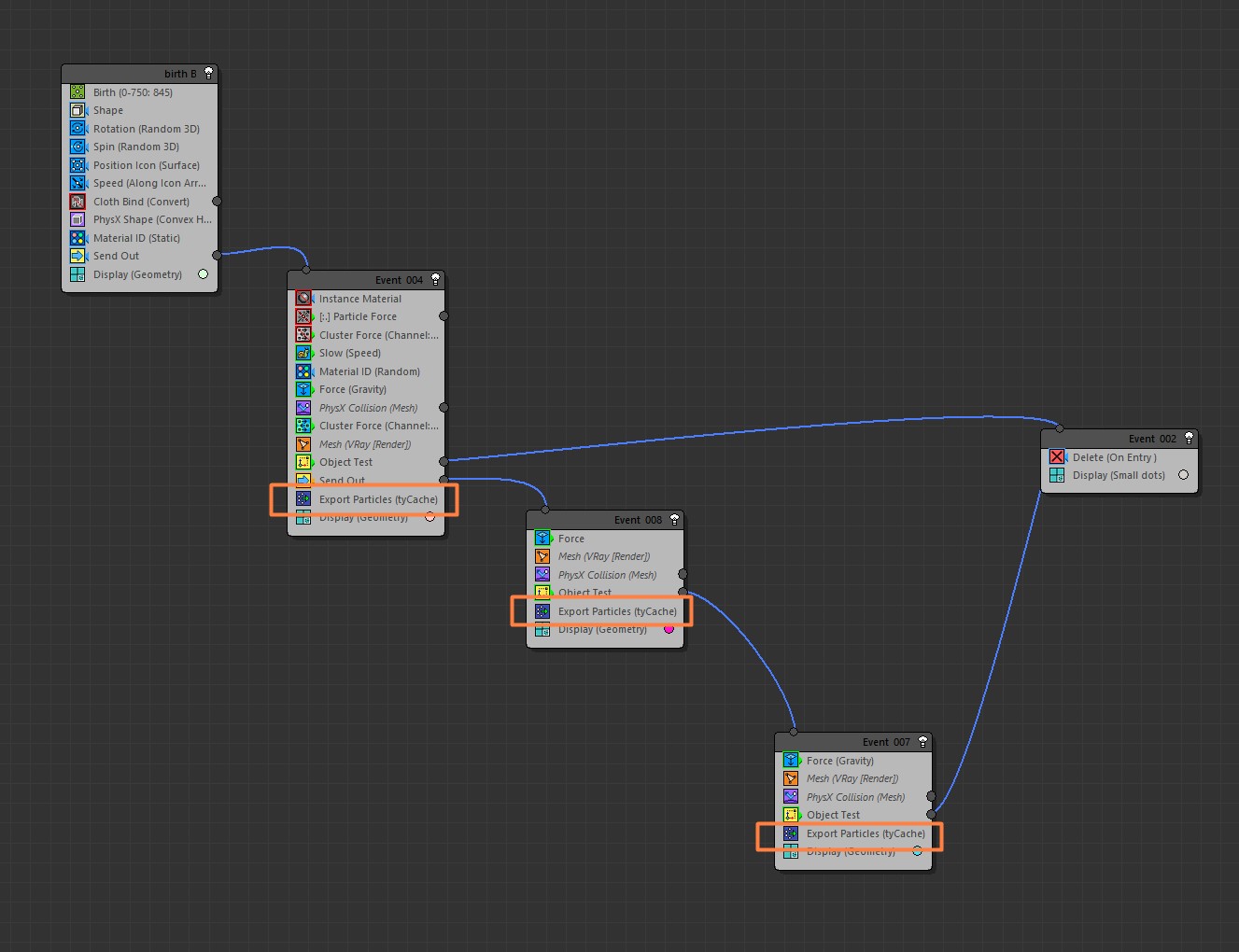1239x952 pixels.
Task: Click the green display color dot in birth B
Action: point(203,274)
